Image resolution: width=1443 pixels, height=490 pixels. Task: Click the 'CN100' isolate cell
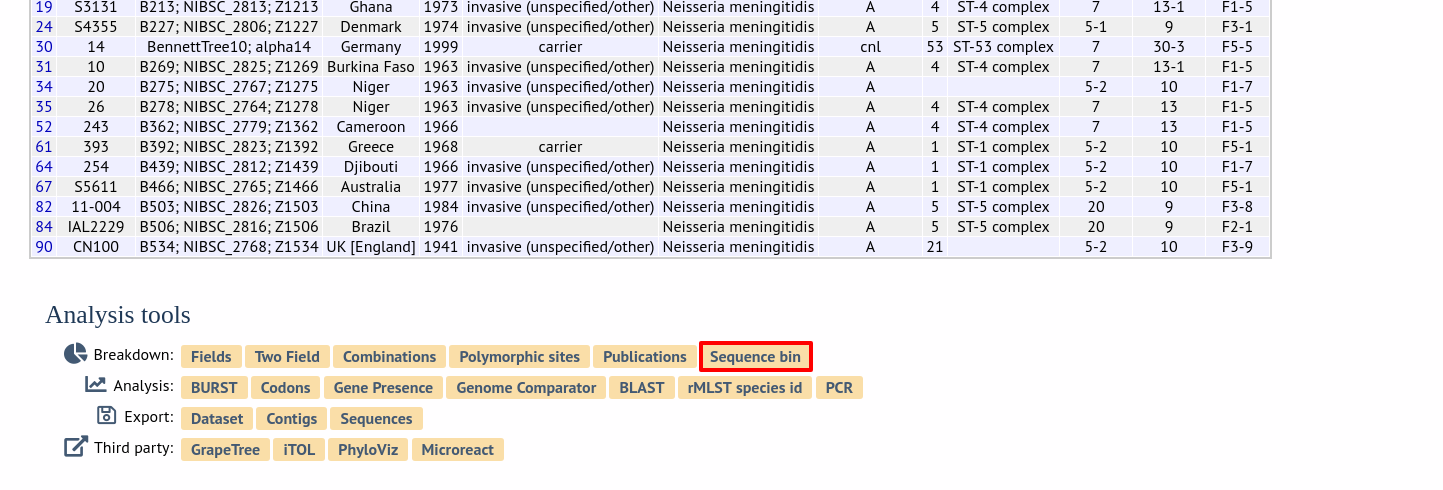coord(96,247)
